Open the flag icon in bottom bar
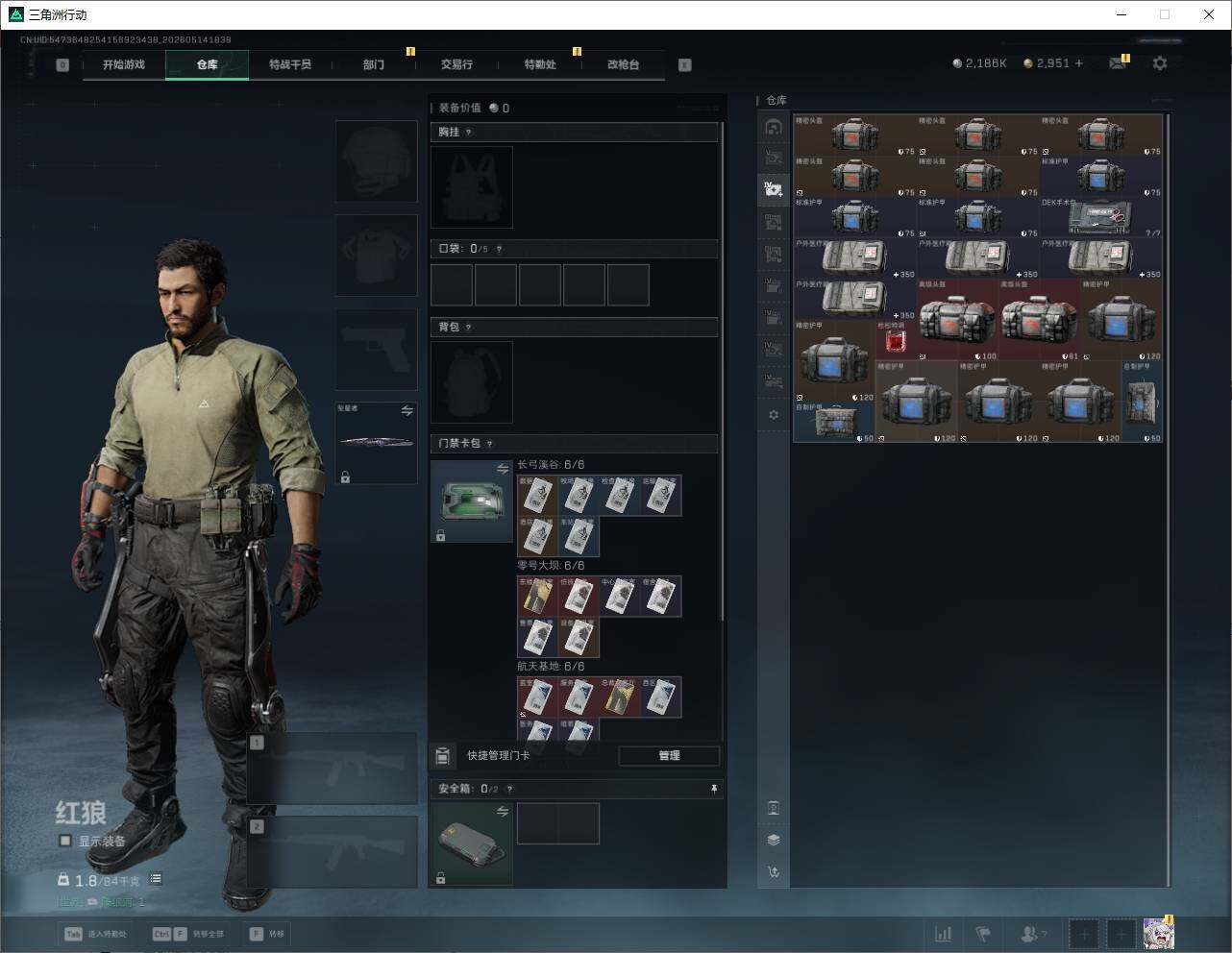This screenshot has height=953, width=1232. click(983, 934)
